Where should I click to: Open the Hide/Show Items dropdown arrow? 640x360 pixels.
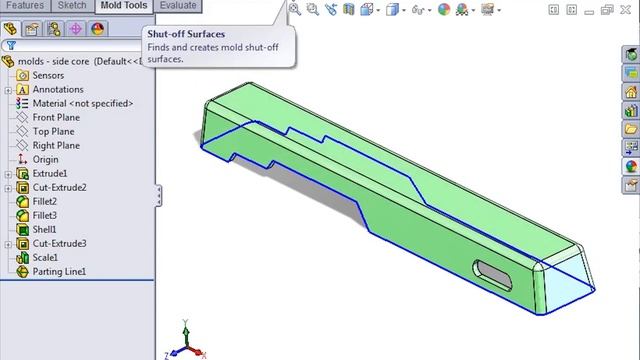coord(429,10)
